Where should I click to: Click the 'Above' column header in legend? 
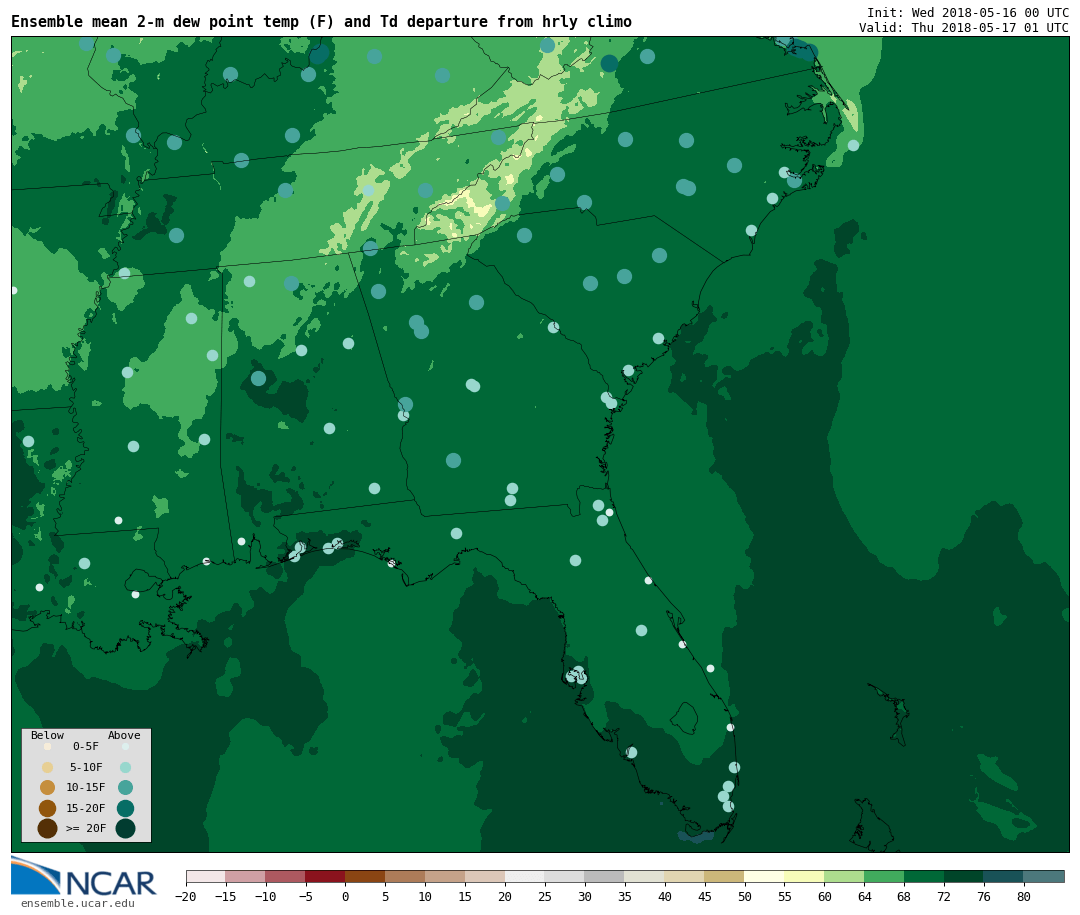[x=124, y=735]
